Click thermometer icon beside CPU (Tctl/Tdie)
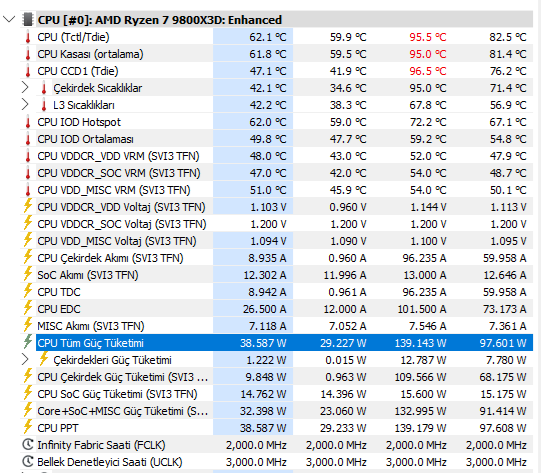Viewport: 541px width, 473px height. pyautogui.click(x=28, y=37)
